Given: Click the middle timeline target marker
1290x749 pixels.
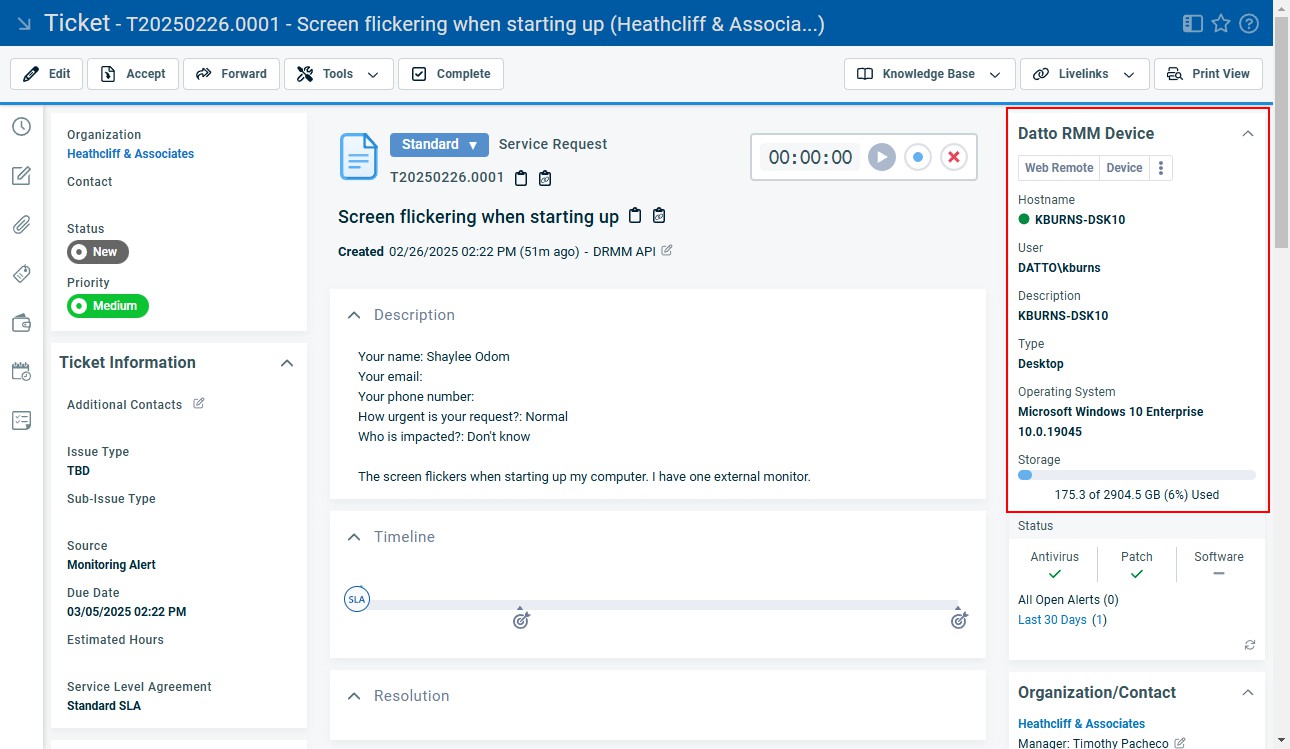Looking at the screenshot, I should (521, 619).
